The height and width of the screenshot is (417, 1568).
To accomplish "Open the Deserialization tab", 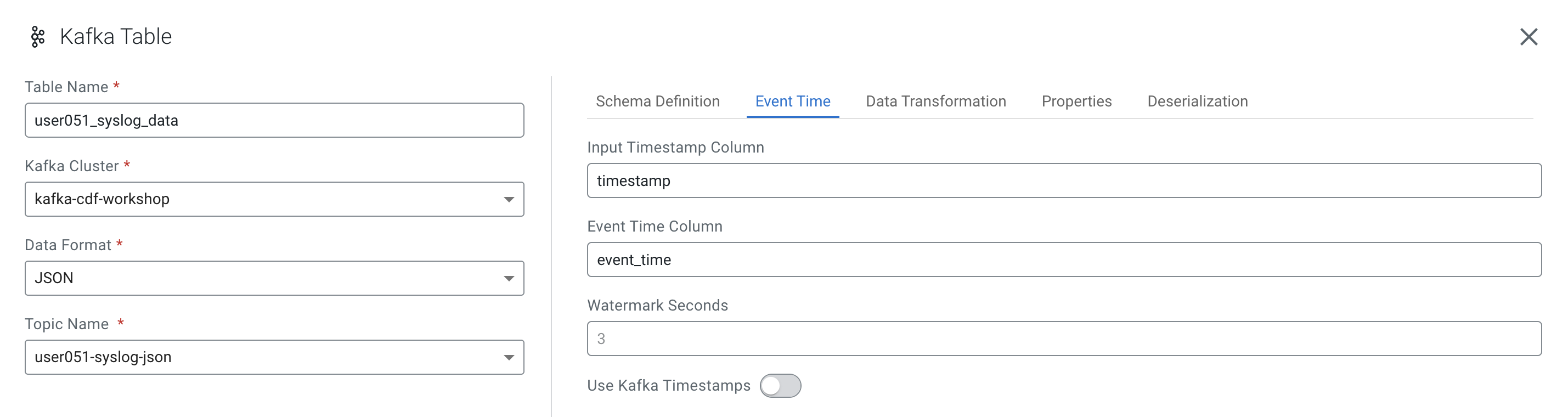I will 1197,101.
